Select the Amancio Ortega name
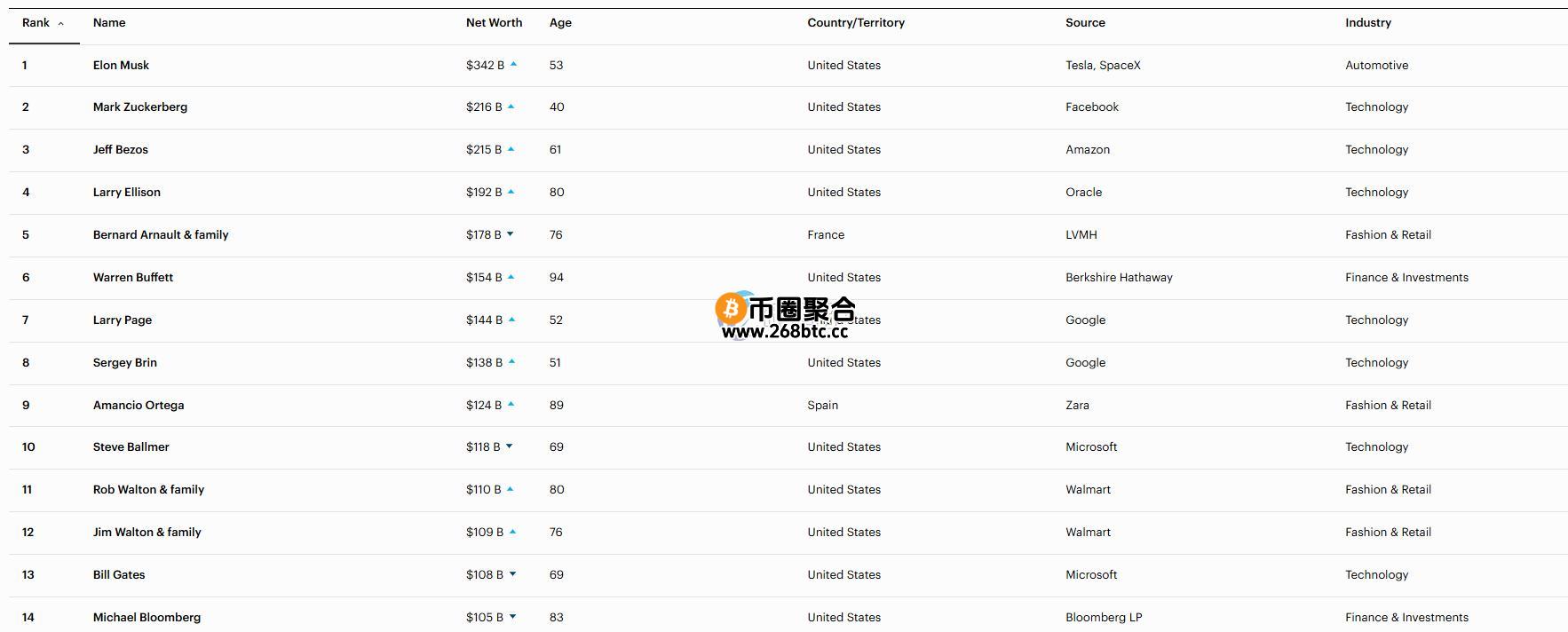Viewport: 1568px width, 632px height. coord(139,406)
